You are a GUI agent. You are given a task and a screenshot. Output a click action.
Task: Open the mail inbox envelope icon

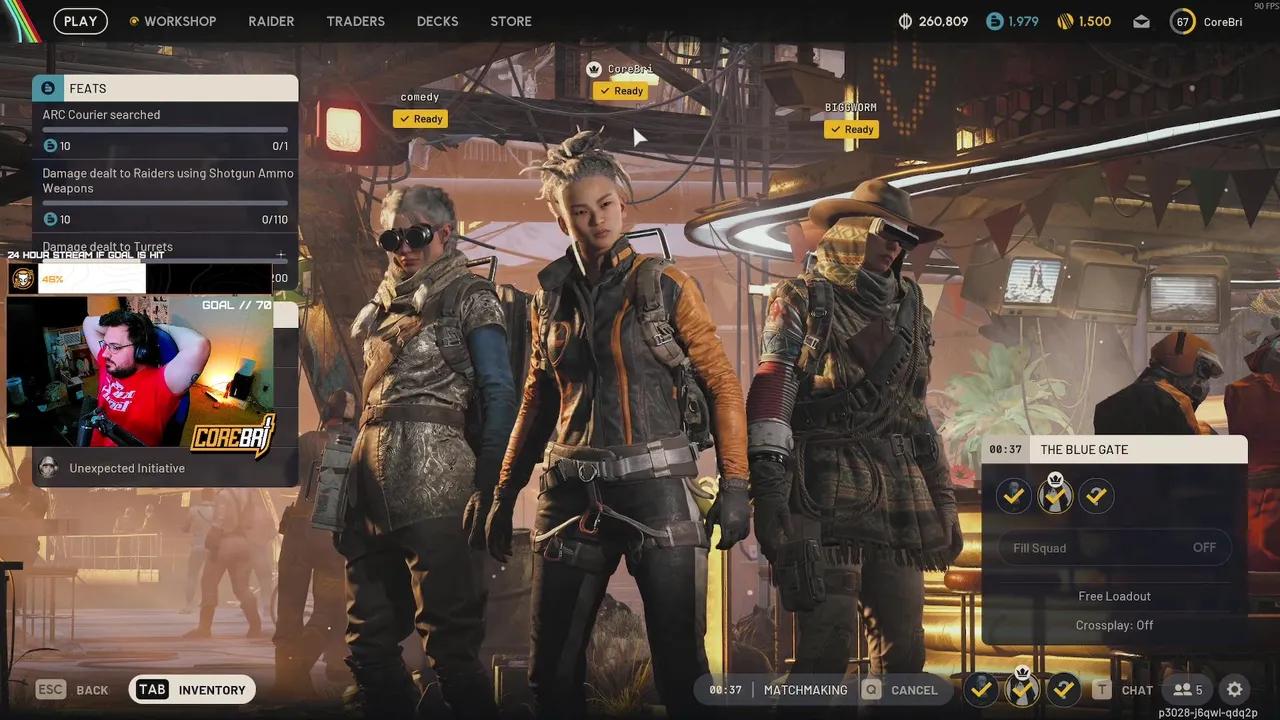click(1141, 21)
